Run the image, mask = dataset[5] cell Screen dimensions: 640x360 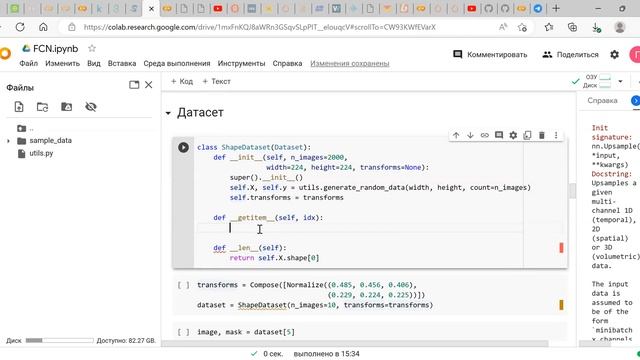coord(183,332)
